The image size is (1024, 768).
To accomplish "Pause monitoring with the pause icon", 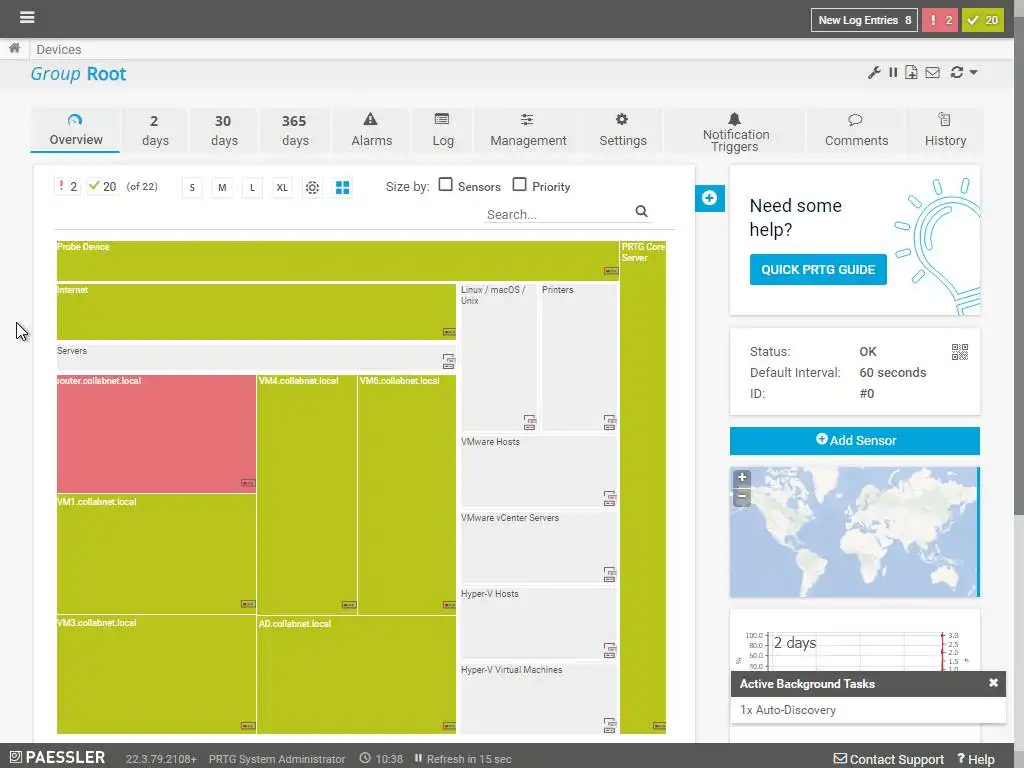I will pyautogui.click(x=893, y=72).
